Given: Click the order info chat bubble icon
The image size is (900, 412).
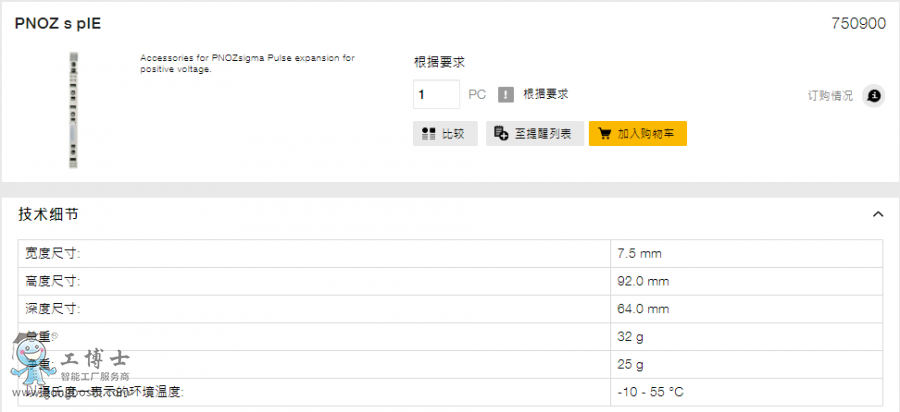Looking at the screenshot, I should pos(874,96).
